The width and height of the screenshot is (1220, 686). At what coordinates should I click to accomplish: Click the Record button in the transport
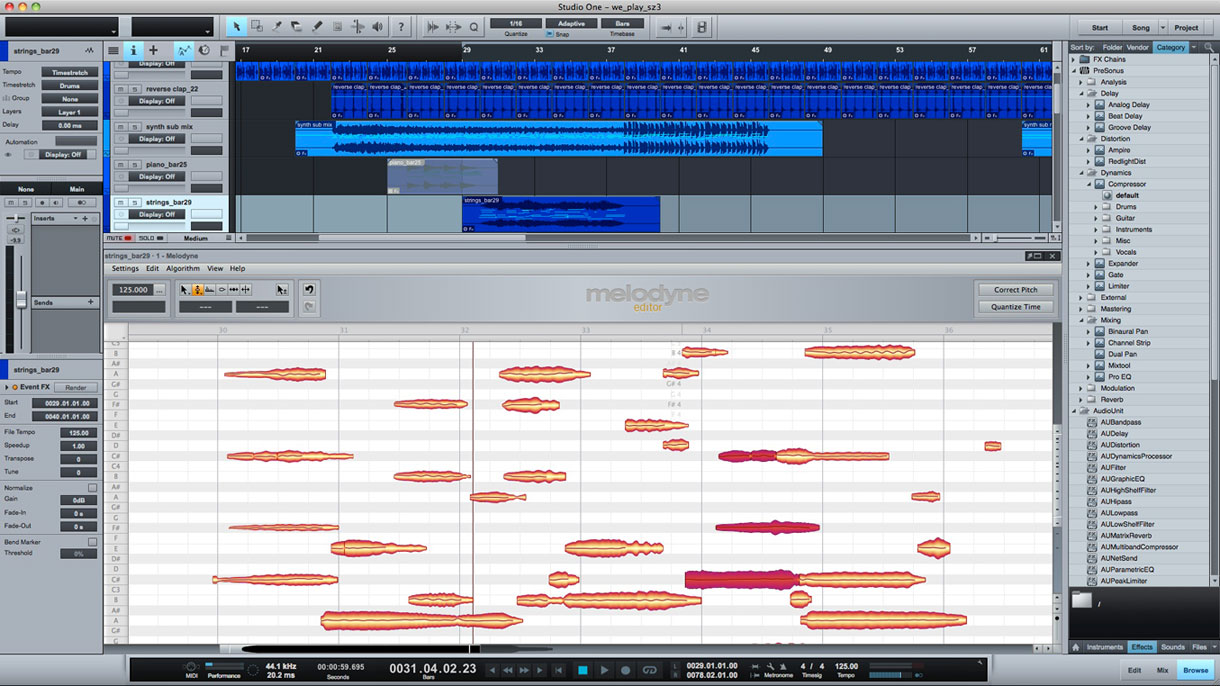tap(626, 670)
